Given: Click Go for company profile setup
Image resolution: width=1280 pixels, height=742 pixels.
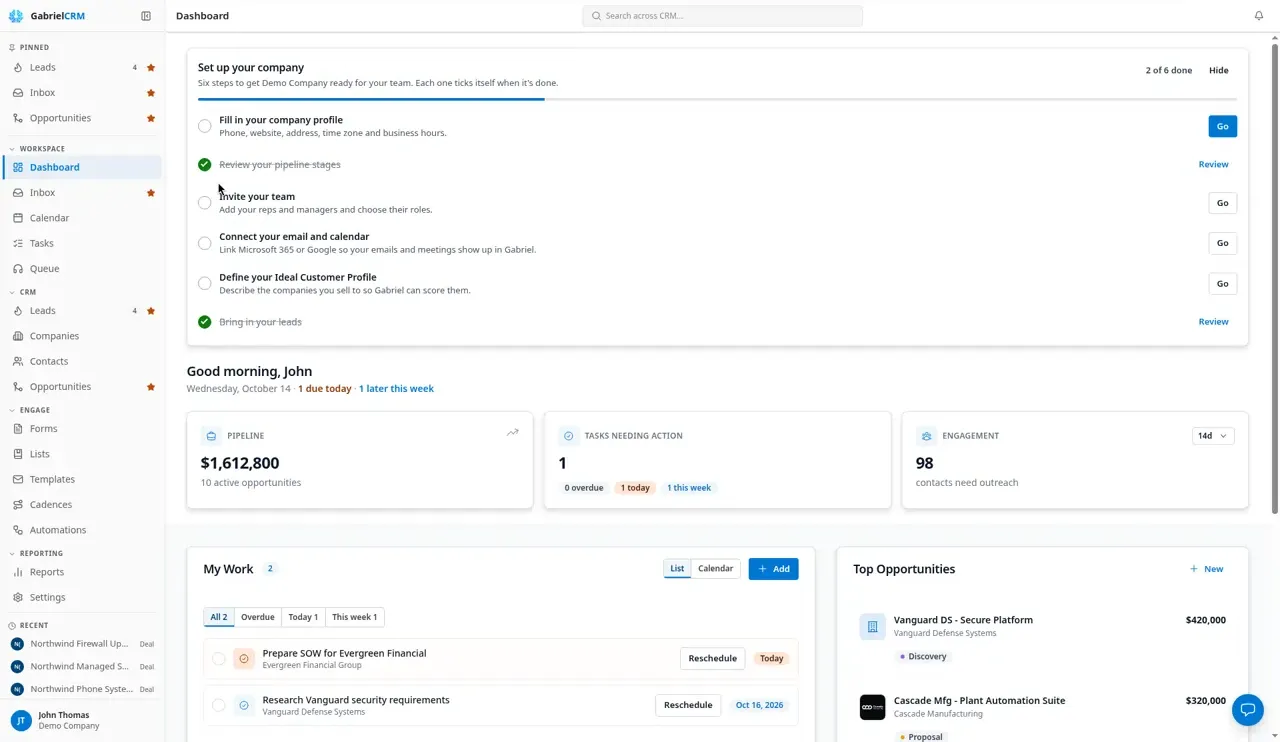Looking at the screenshot, I should tap(1222, 126).
